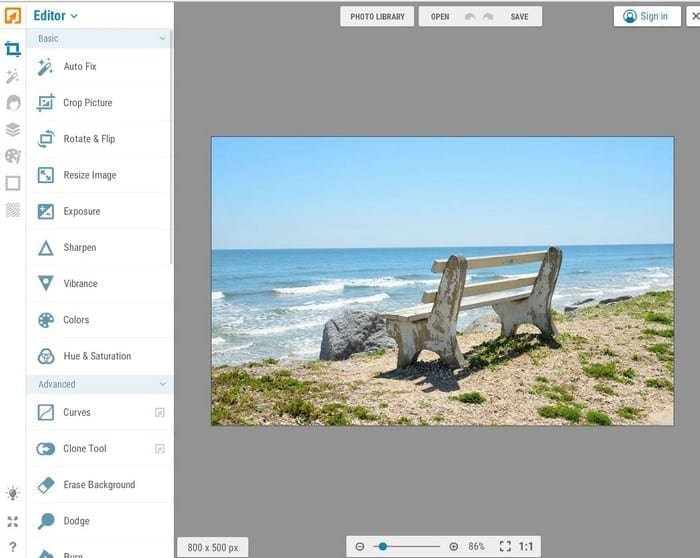Click the Open button

(x=440, y=17)
